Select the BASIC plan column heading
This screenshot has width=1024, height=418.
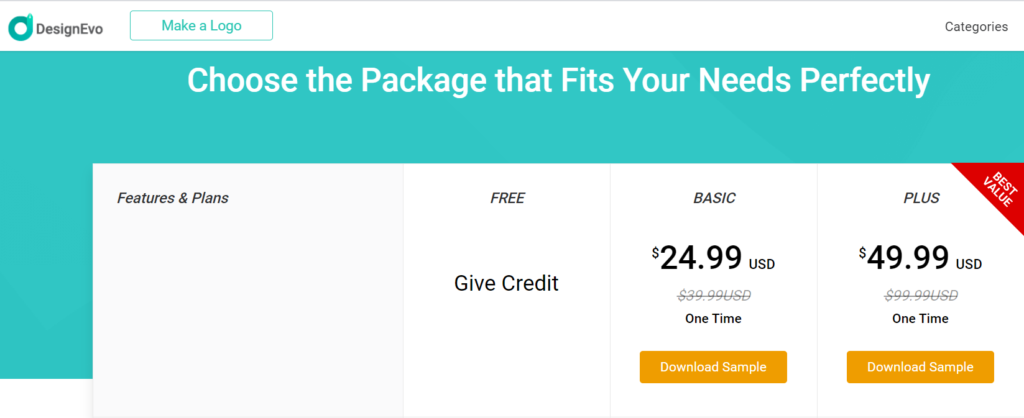[714, 198]
